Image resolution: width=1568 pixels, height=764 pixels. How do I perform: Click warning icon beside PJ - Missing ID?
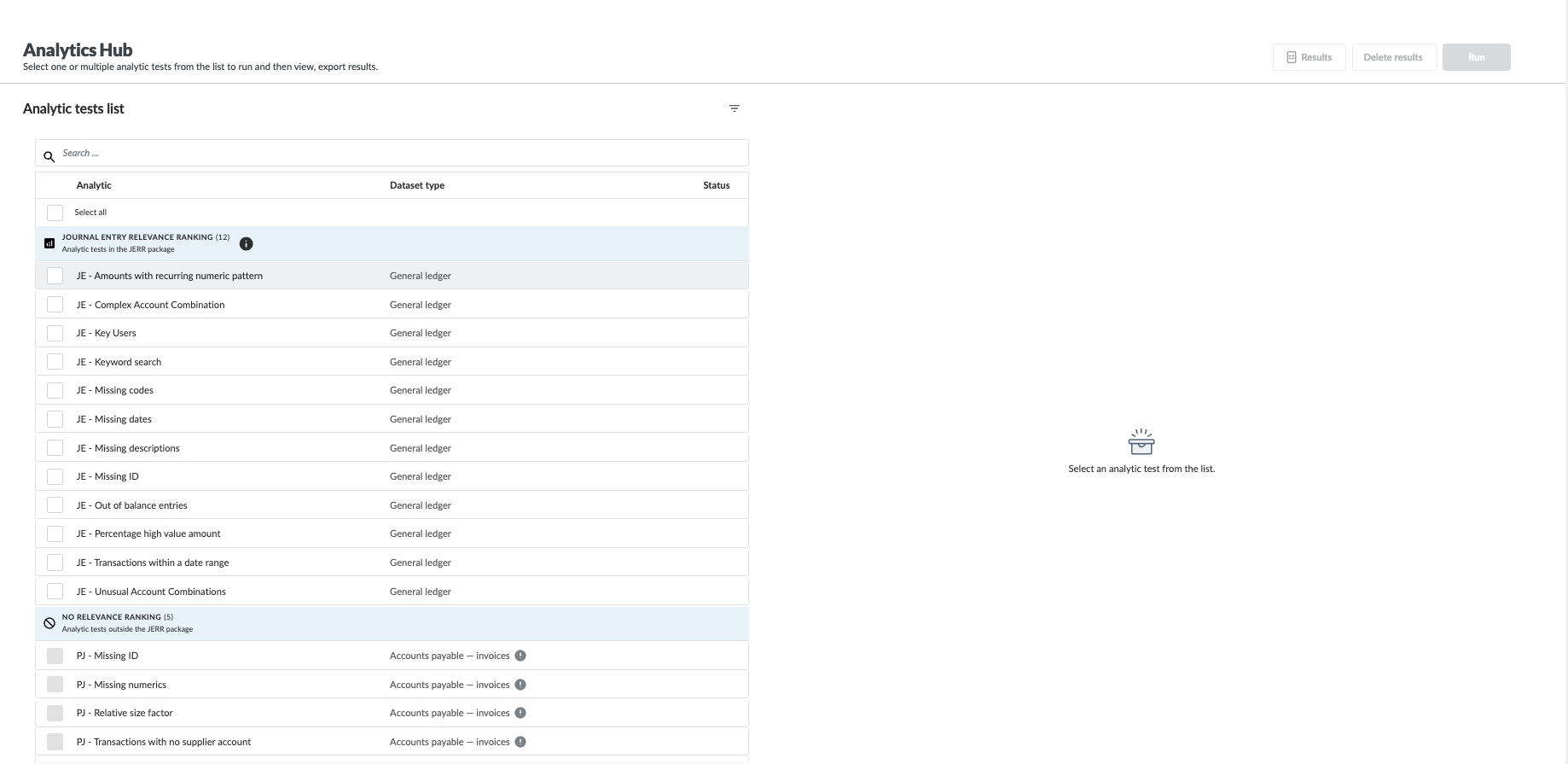520,656
